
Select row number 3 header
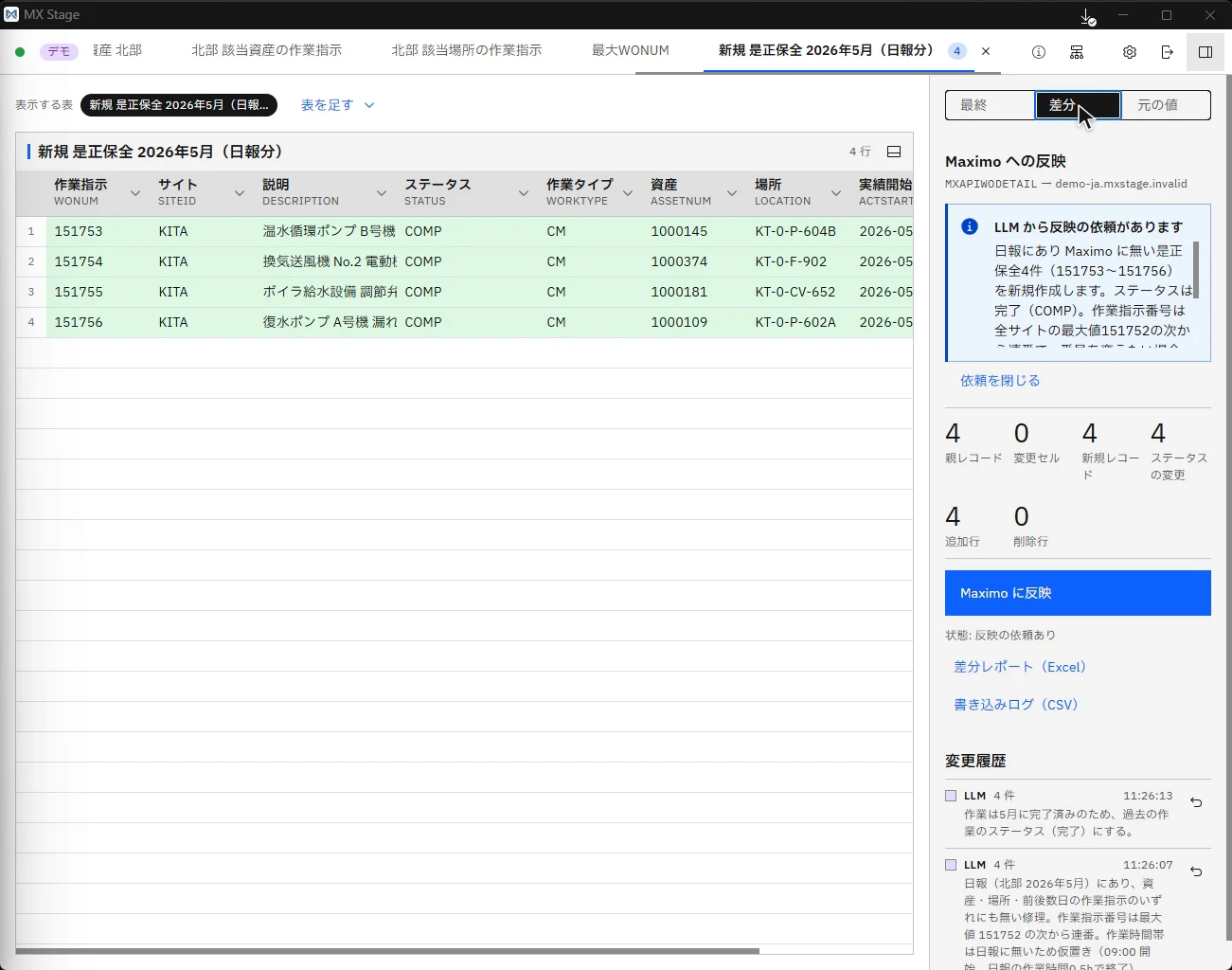pos(31,292)
